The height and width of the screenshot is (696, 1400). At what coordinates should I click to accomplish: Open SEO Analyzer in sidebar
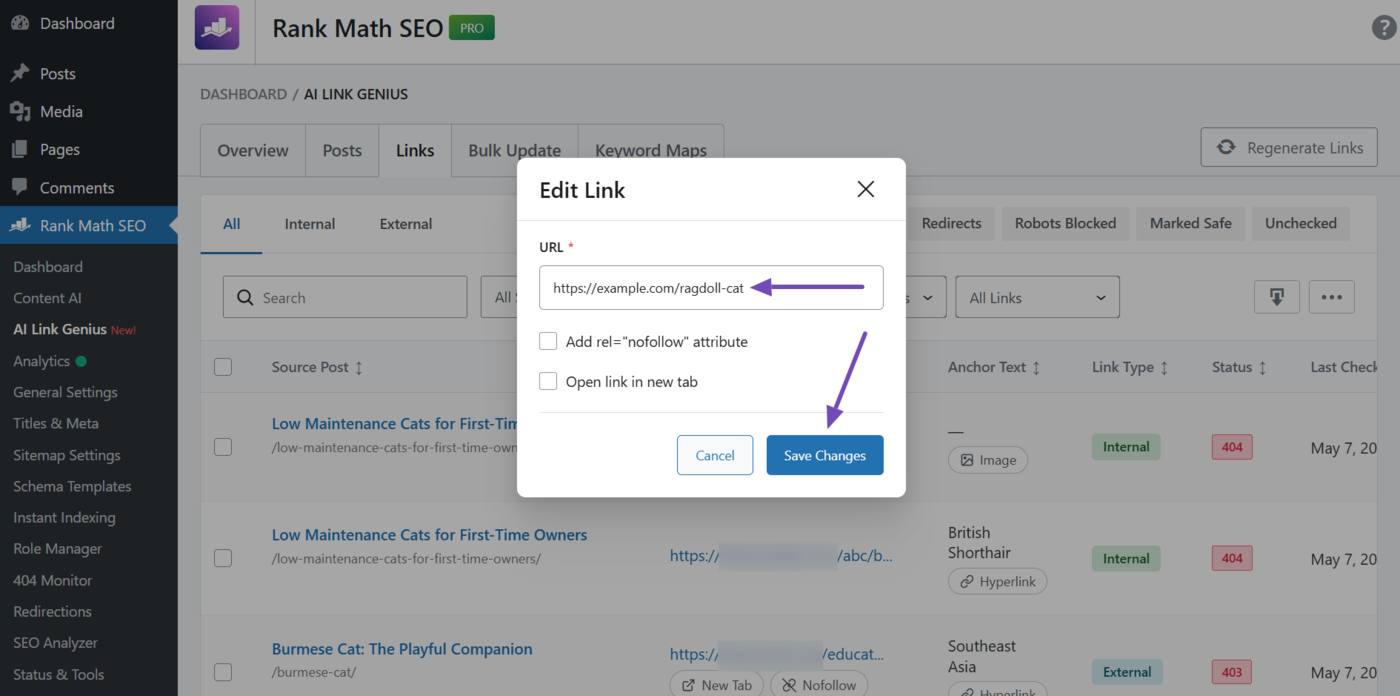tap(55, 643)
